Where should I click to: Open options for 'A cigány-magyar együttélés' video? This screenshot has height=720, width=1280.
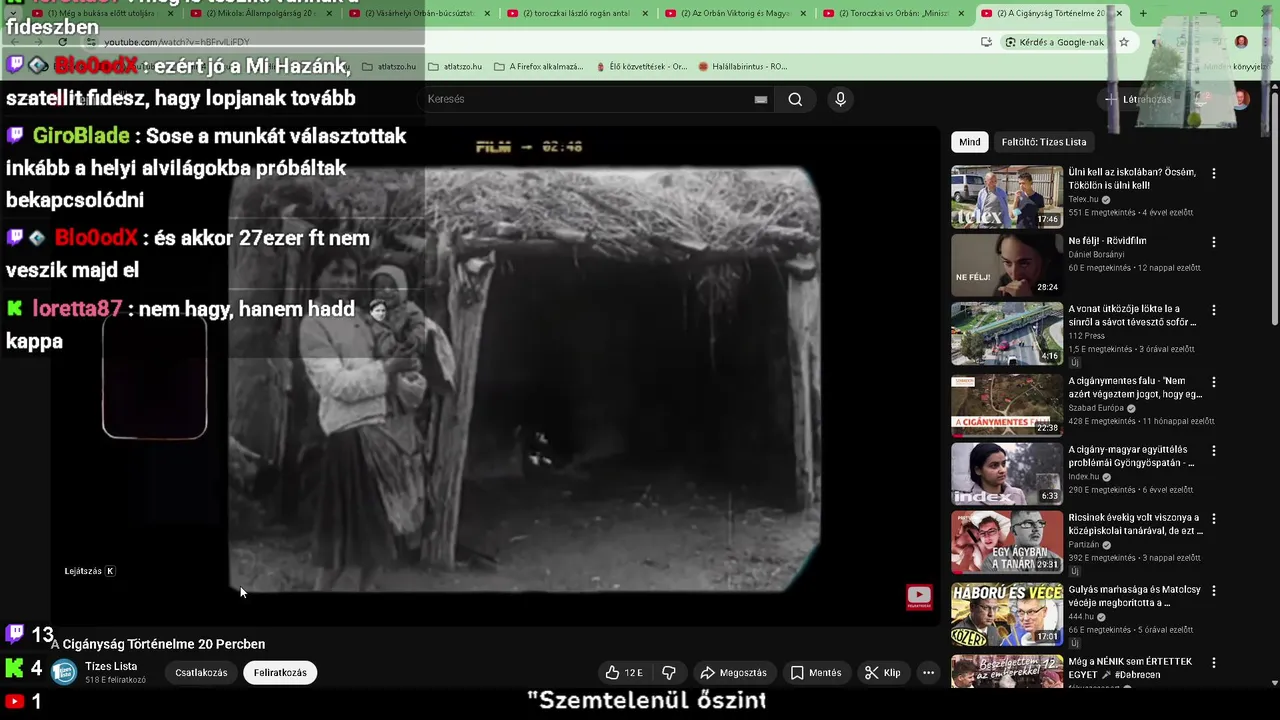1214,451
